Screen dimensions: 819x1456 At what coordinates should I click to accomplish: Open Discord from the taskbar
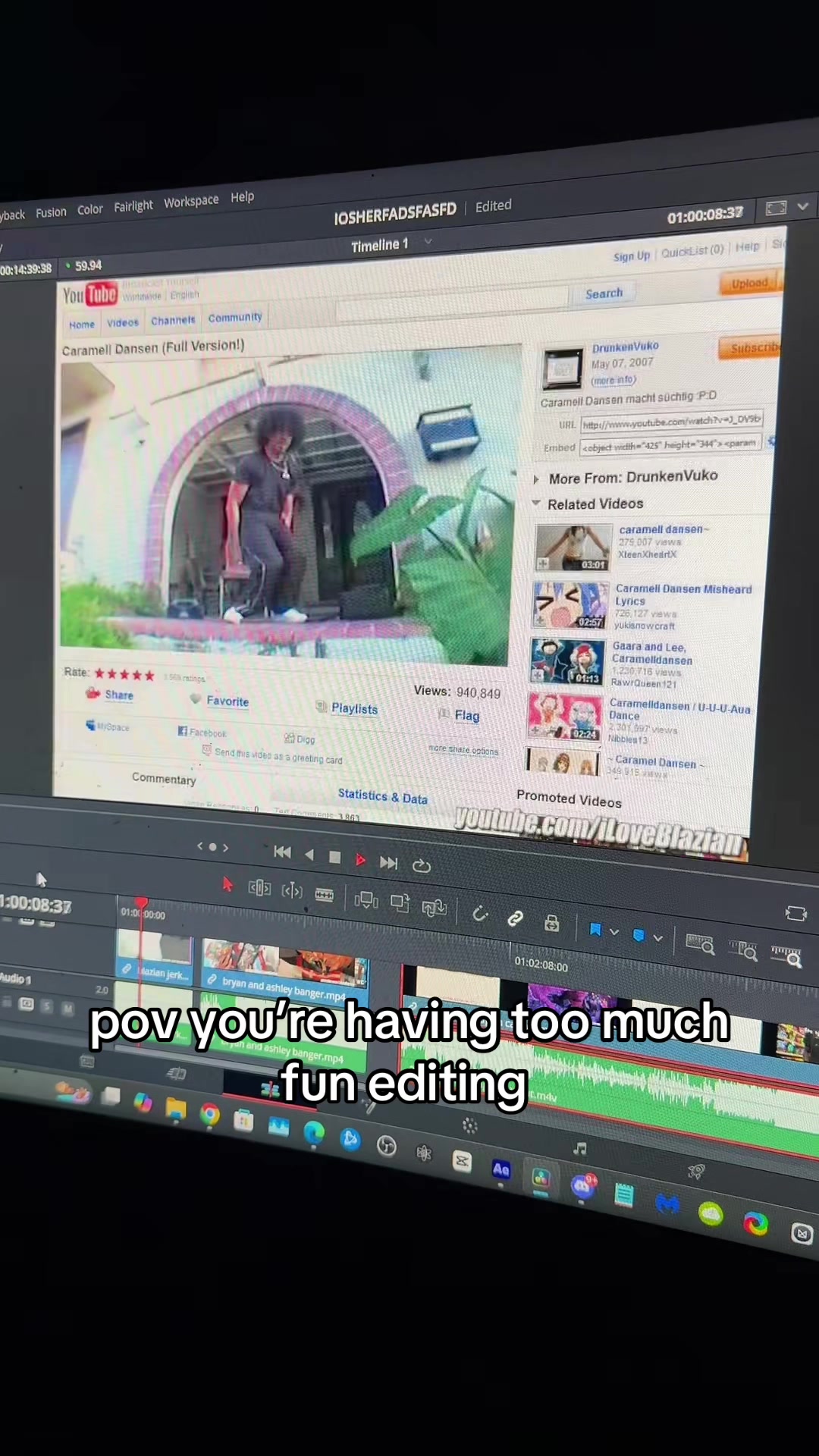click(x=583, y=1185)
